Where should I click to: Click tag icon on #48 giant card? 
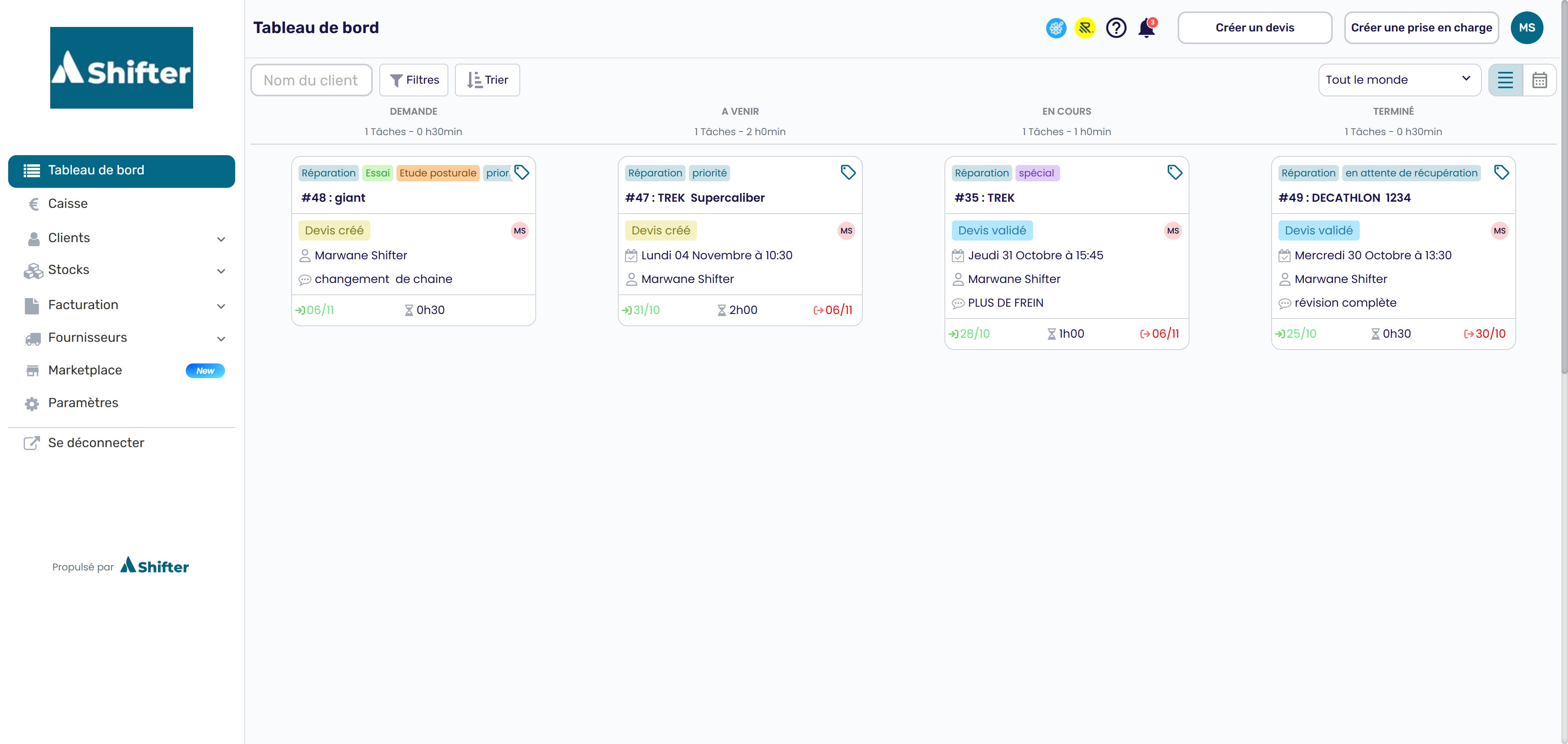522,172
